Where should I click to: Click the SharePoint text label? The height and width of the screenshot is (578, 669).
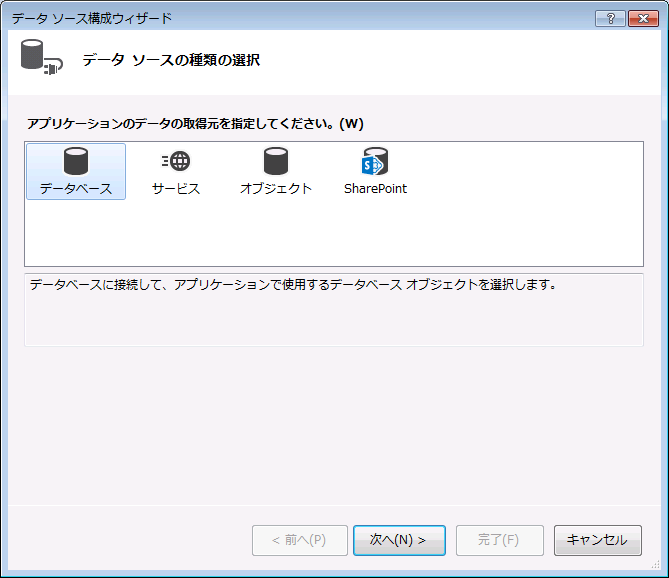coord(375,188)
